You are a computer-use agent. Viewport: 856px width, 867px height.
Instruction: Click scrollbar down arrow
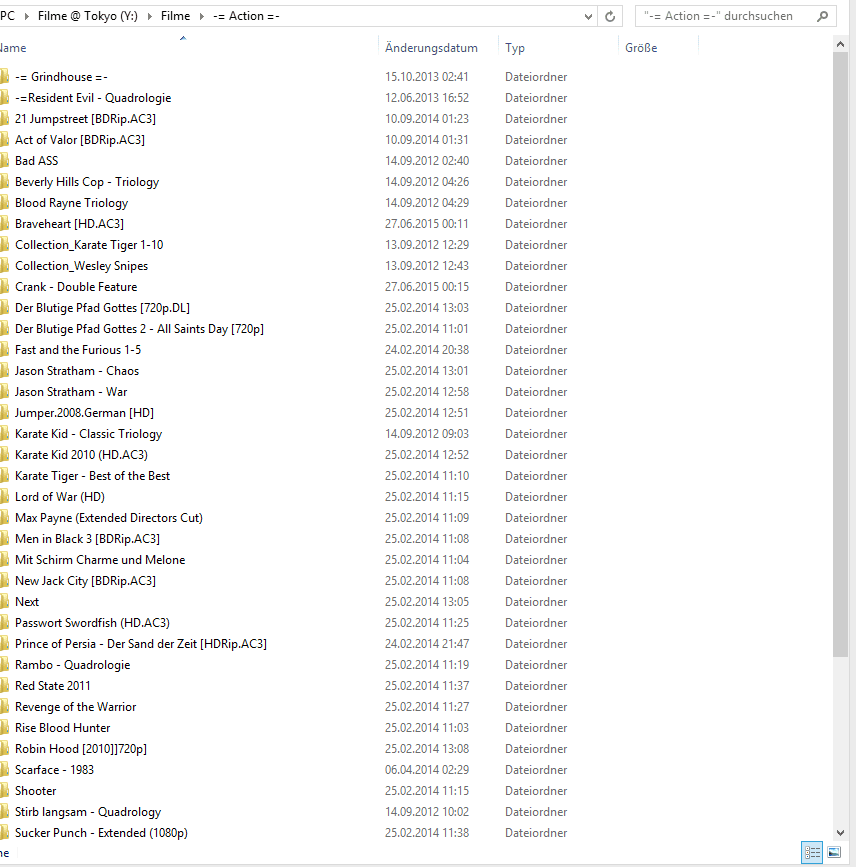point(841,833)
